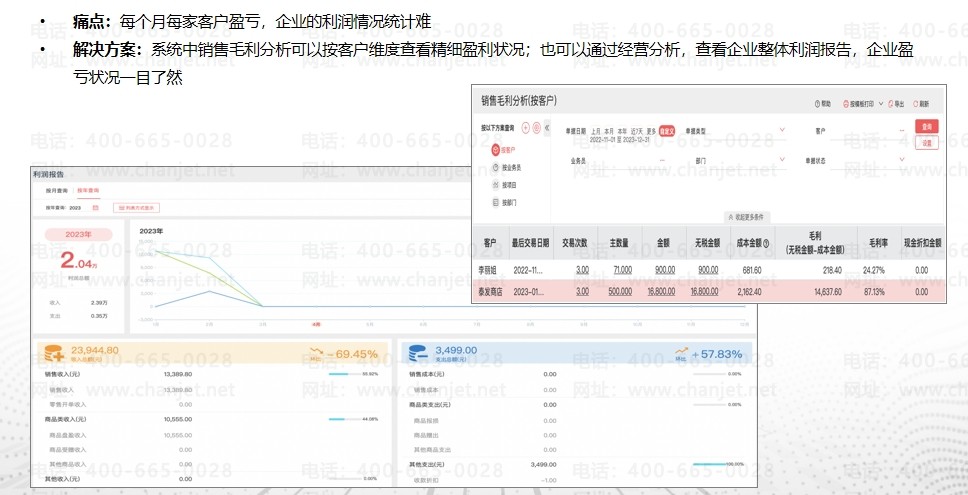Open the calendar icon beside year 2023

click(95, 208)
